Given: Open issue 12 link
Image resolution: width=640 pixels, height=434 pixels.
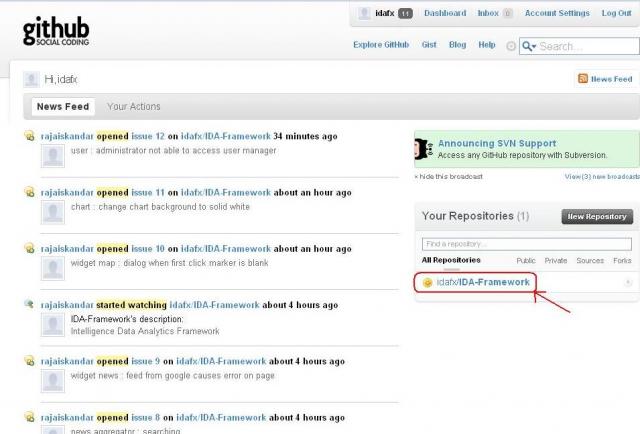Looking at the screenshot, I should (148, 136).
